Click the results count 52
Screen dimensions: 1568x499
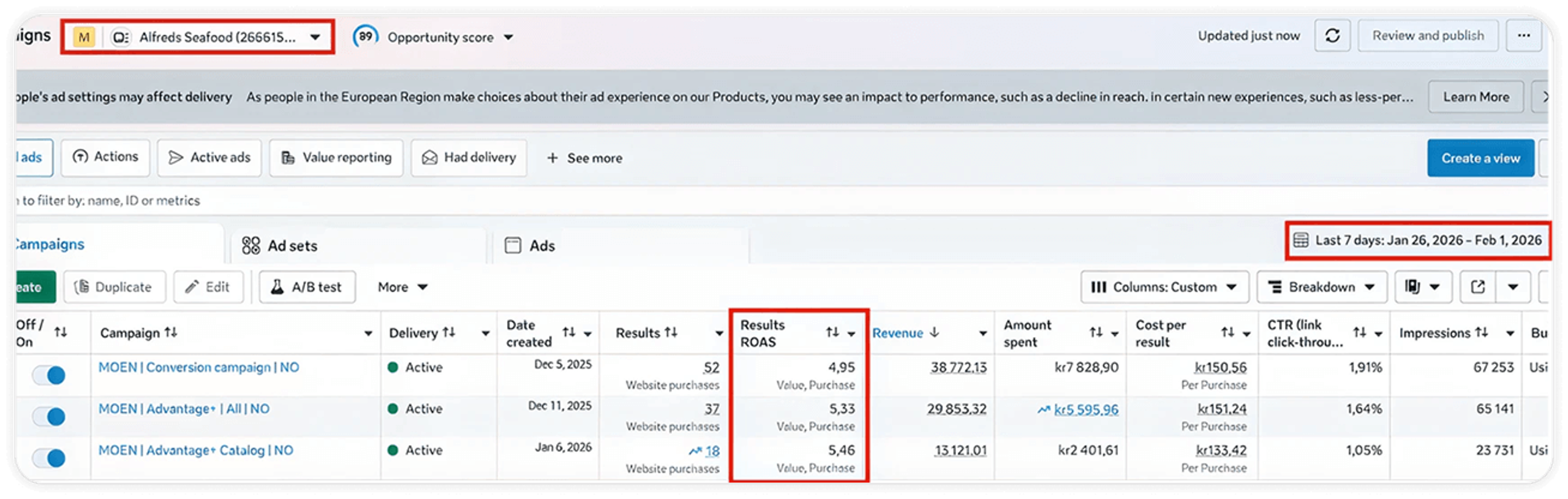click(x=711, y=368)
